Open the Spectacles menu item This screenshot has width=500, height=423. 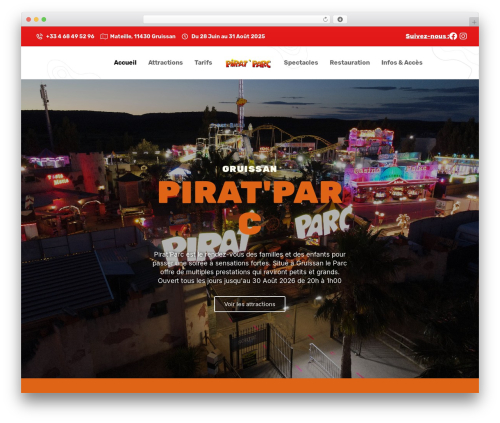point(301,63)
